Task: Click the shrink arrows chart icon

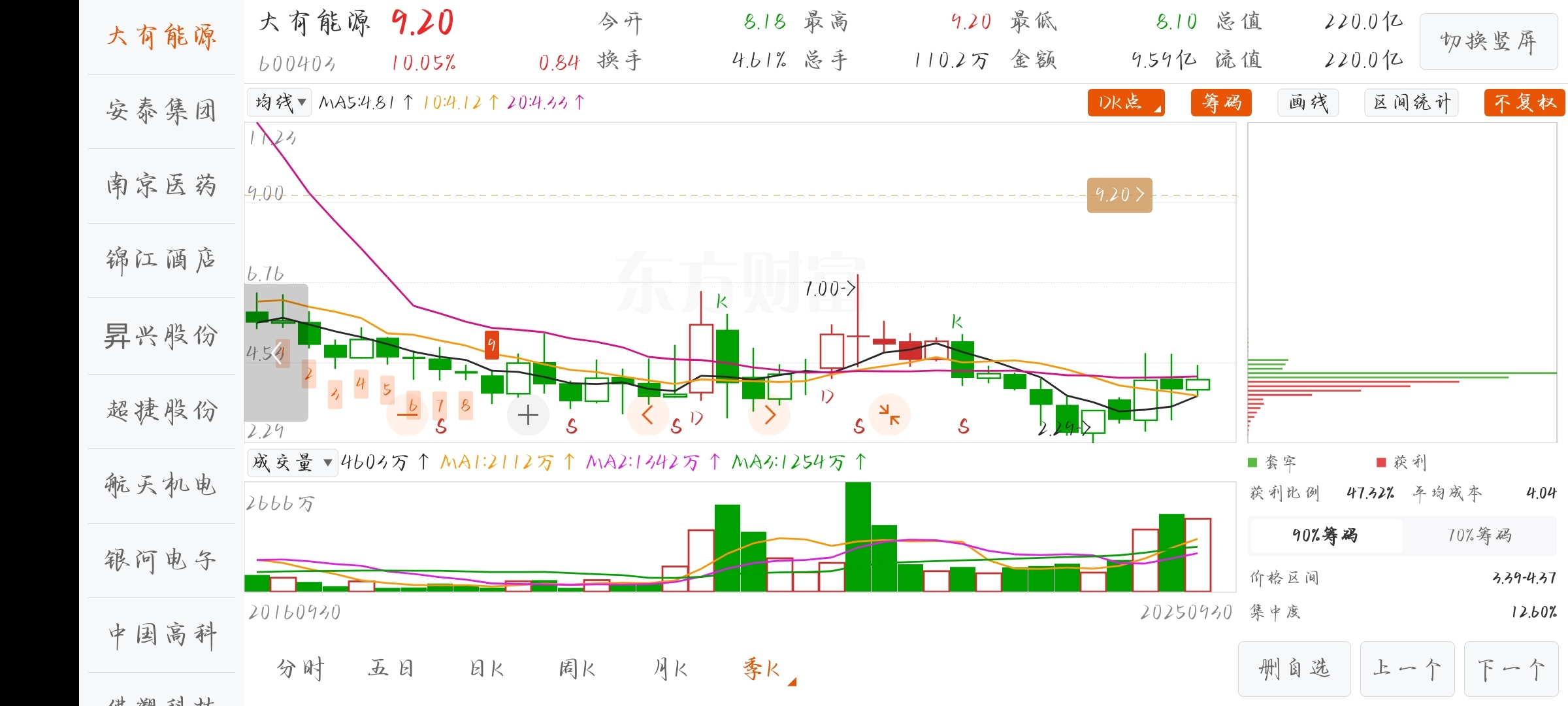Action: pos(889,414)
